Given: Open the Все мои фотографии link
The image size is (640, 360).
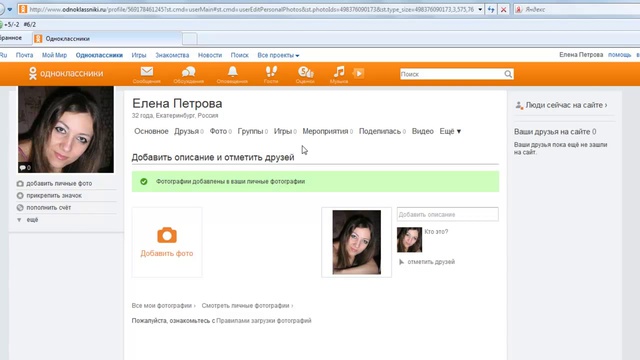Looking at the screenshot, I should [163, 306].
